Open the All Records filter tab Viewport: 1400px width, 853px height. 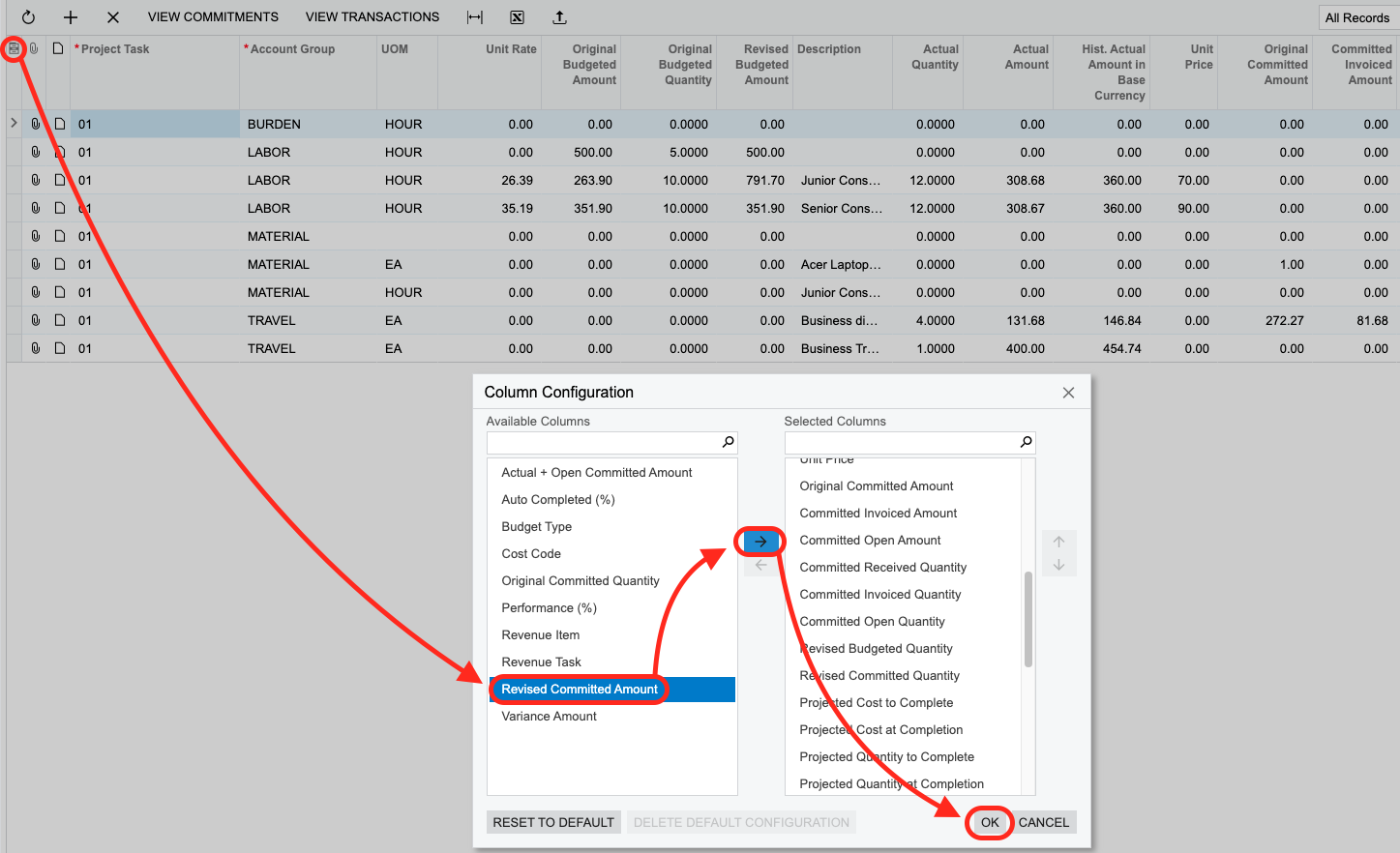(1356, 17)
